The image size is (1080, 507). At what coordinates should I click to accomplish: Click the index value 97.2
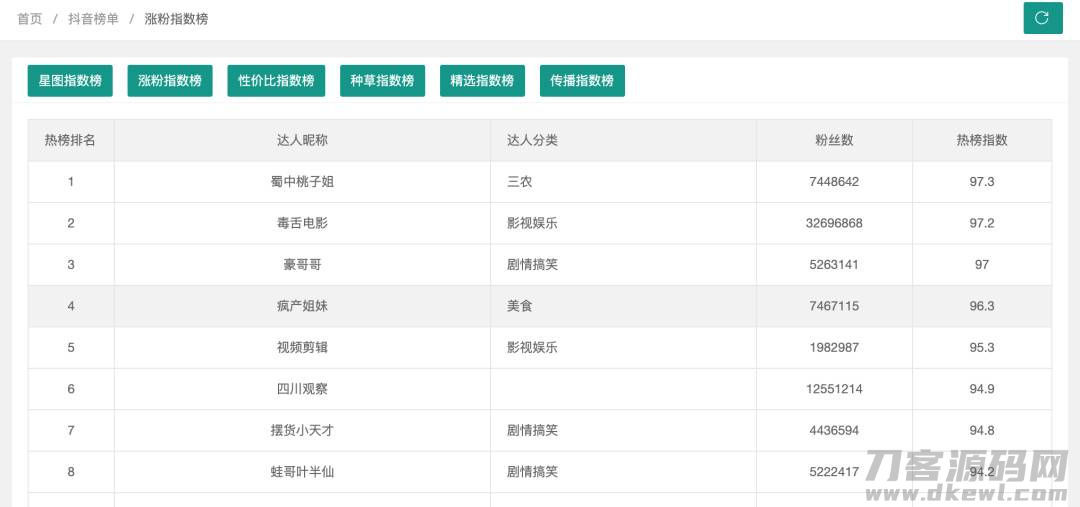(x=982, y=223)
